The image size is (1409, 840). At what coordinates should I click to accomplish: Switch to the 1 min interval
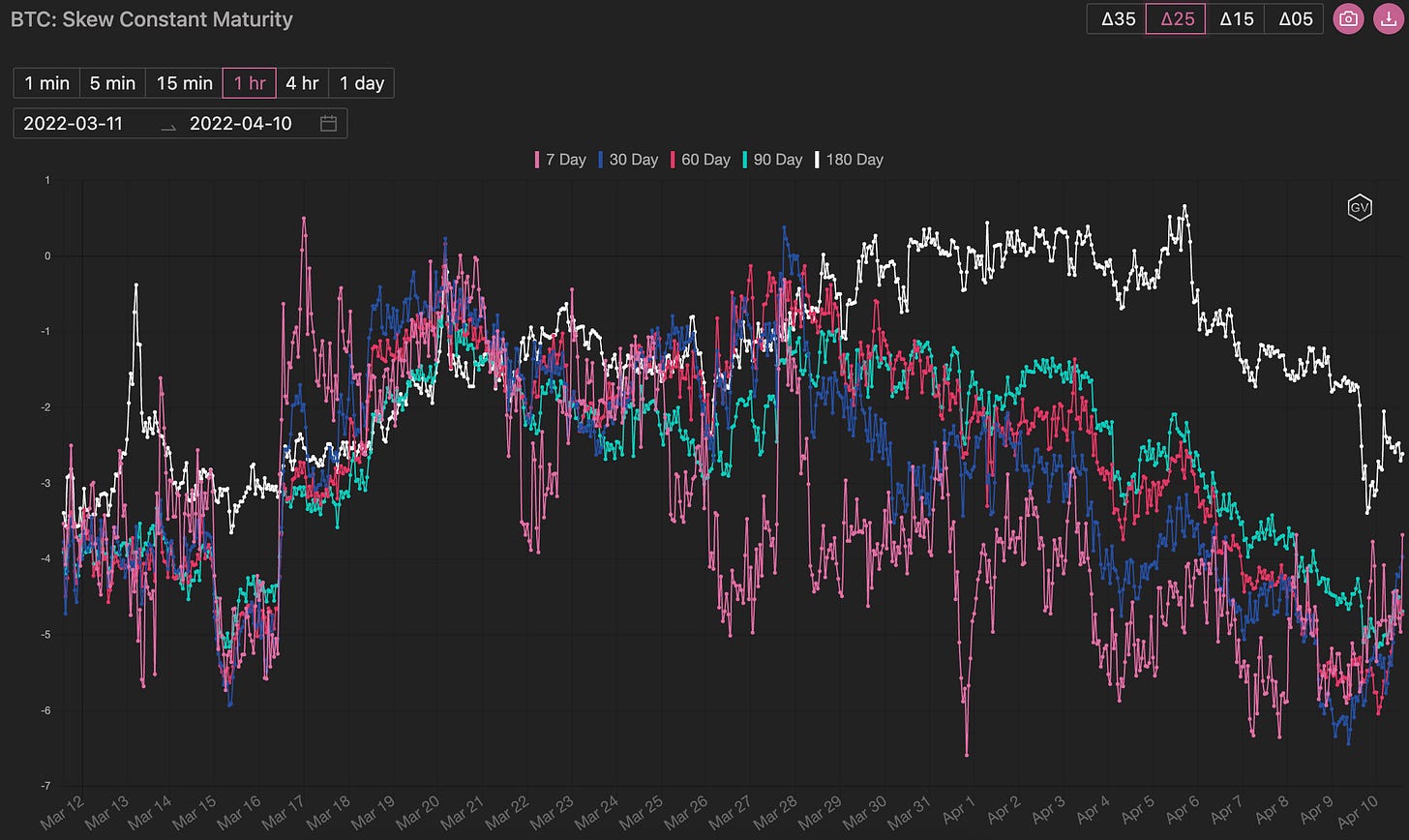click(x=46, y=83)
